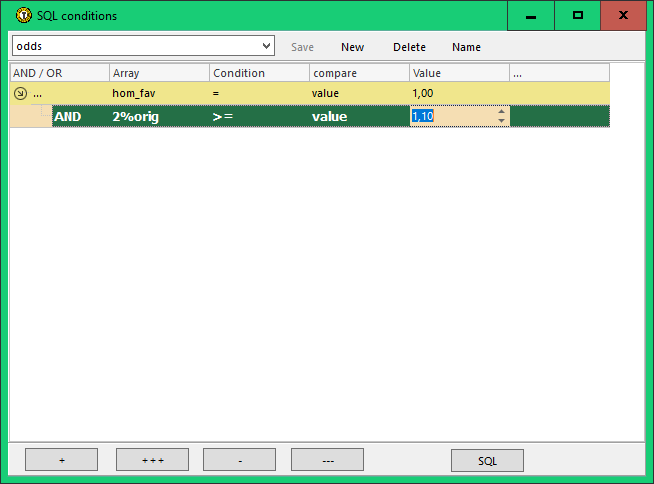Click the 2%orig array cell
Image resolution: width=654 pixels, height=484 pixels.
click(x=136, y=116)
